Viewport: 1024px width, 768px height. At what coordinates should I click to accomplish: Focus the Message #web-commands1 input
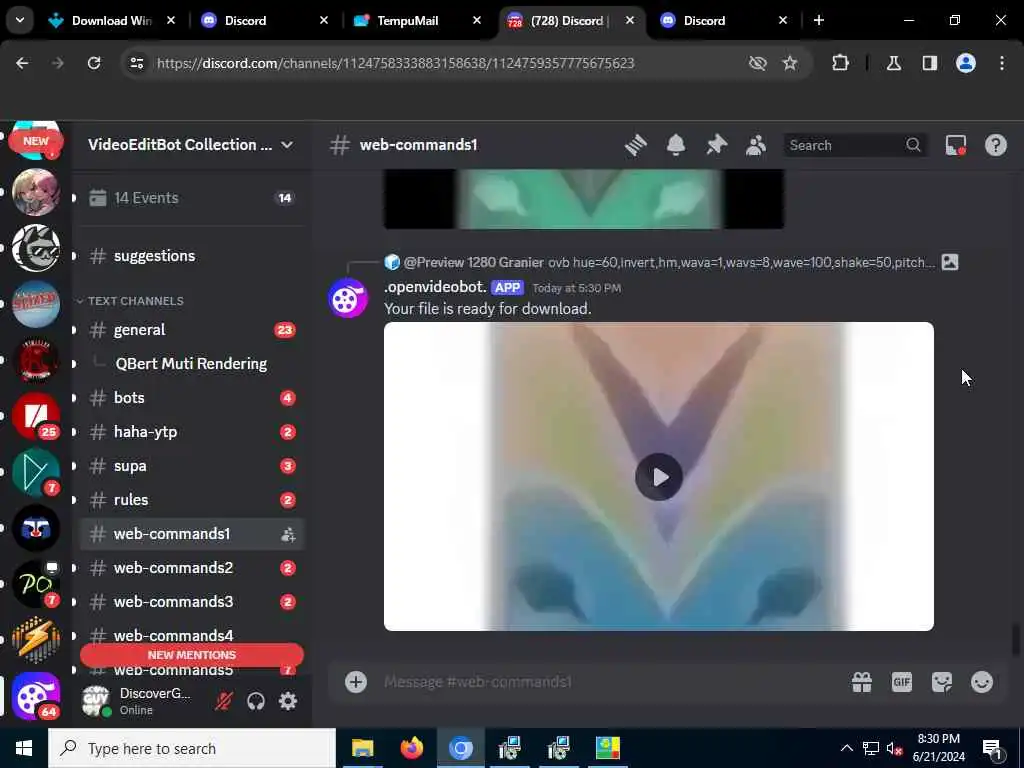point(607,682)
